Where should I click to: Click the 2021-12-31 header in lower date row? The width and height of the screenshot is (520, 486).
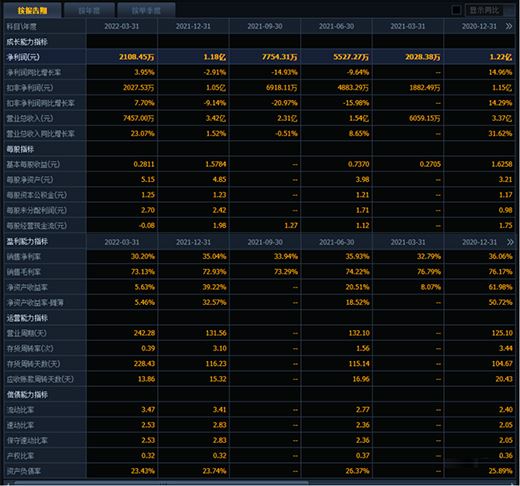[x=193, y=242]
